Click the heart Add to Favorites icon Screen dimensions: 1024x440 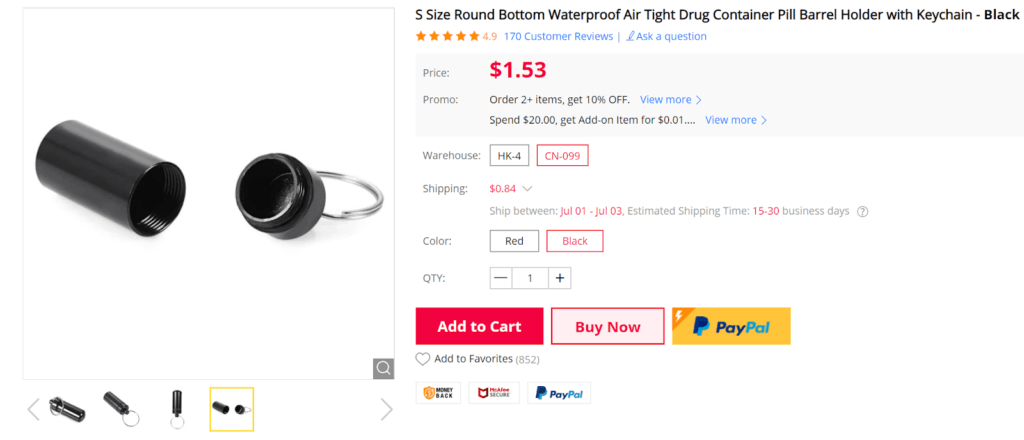(423, 359)
